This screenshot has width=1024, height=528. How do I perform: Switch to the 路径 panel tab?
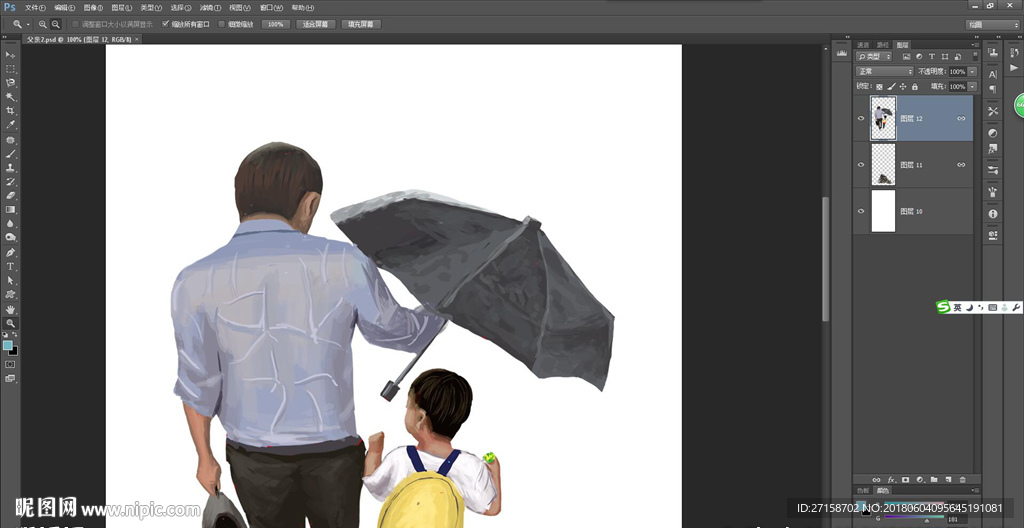click(882, 44)
